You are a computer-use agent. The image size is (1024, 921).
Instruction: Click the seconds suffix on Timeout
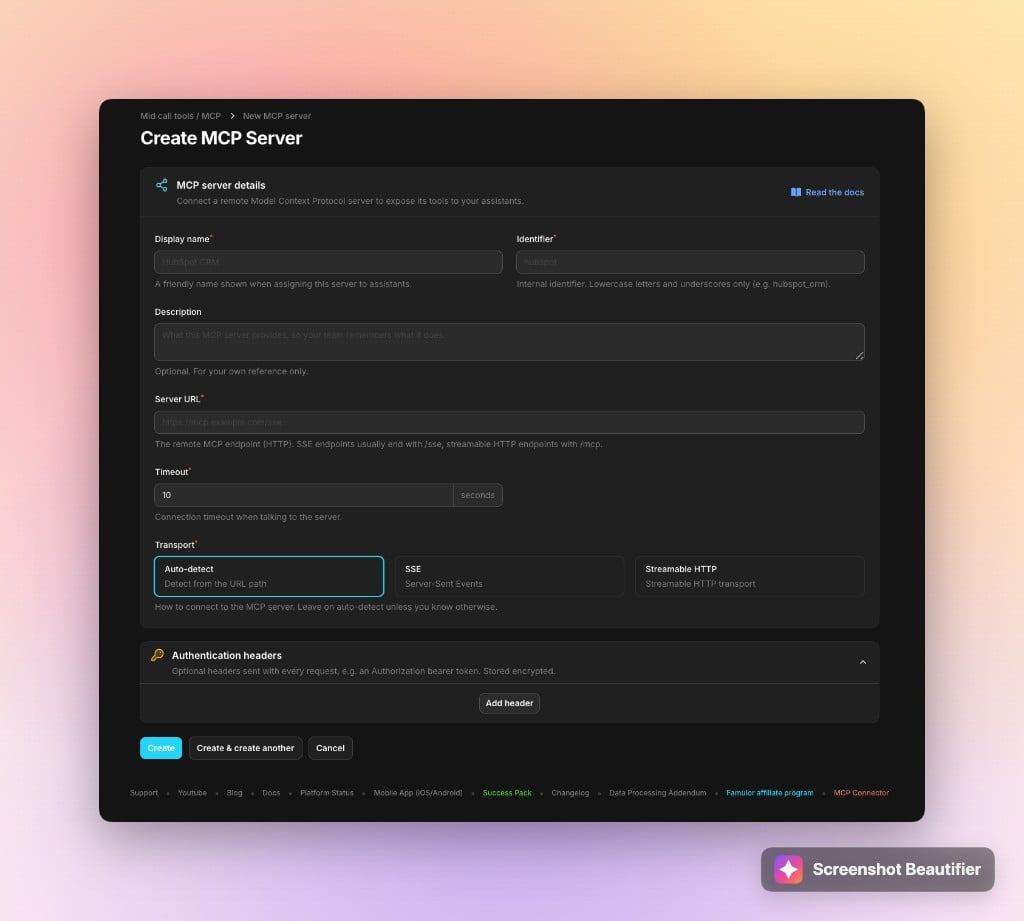click(x=477, y=495)
